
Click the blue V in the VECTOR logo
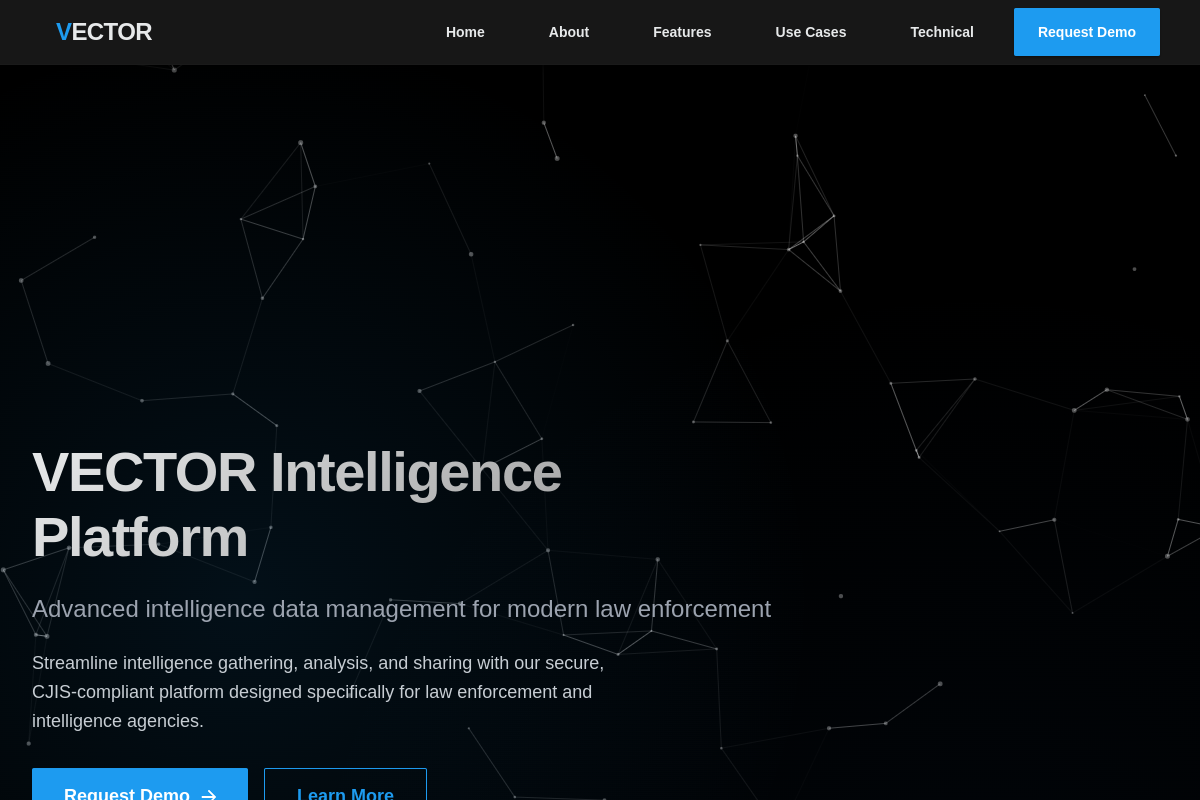point(64,32)
